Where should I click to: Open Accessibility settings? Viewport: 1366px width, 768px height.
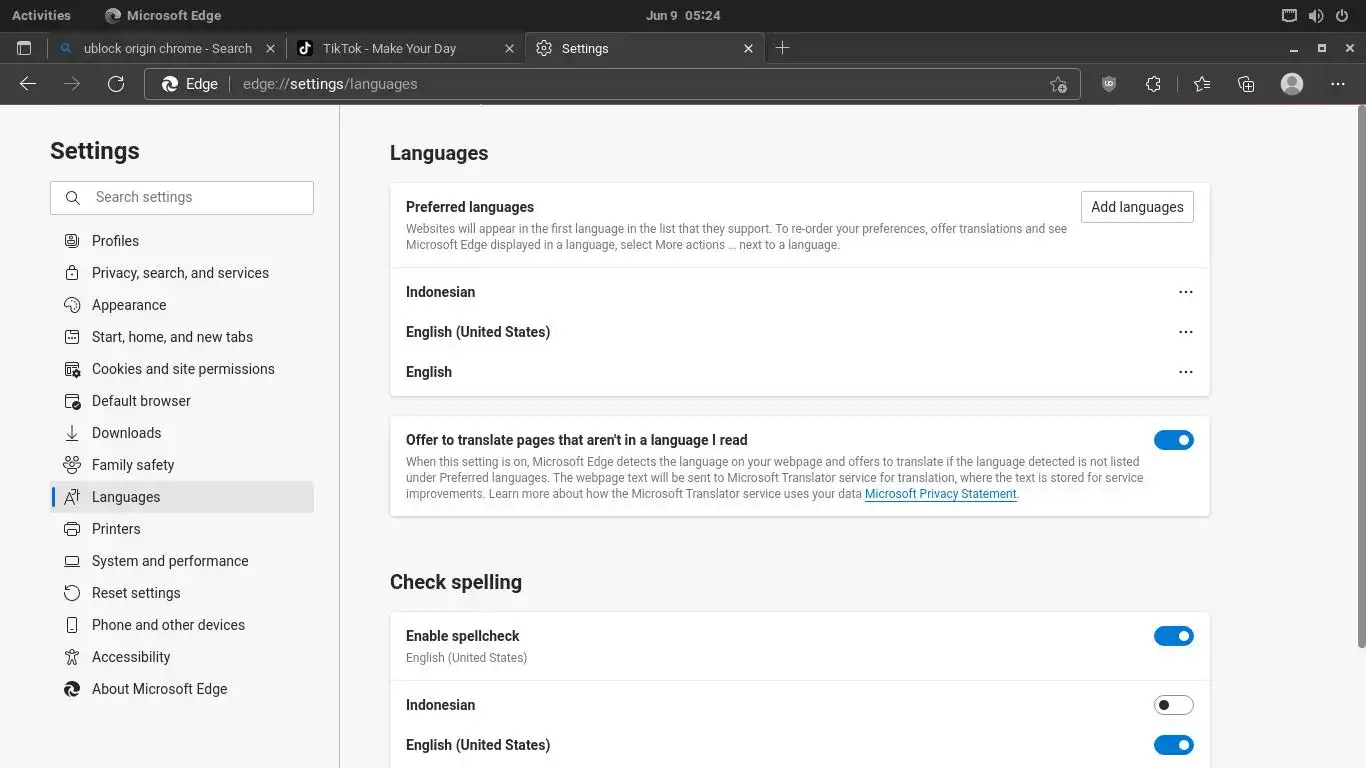[182, 657]
